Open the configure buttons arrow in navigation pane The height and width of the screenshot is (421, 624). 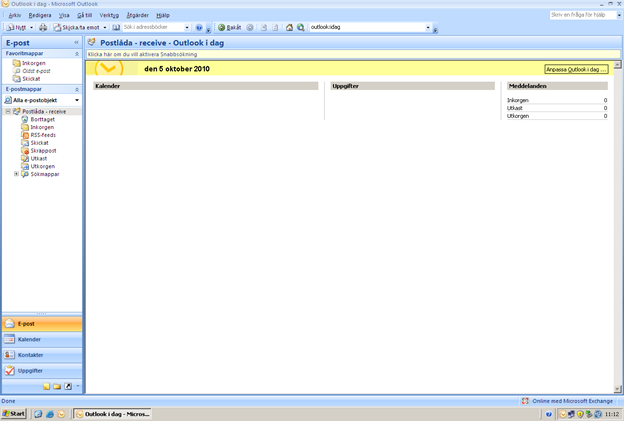point(78,386)
